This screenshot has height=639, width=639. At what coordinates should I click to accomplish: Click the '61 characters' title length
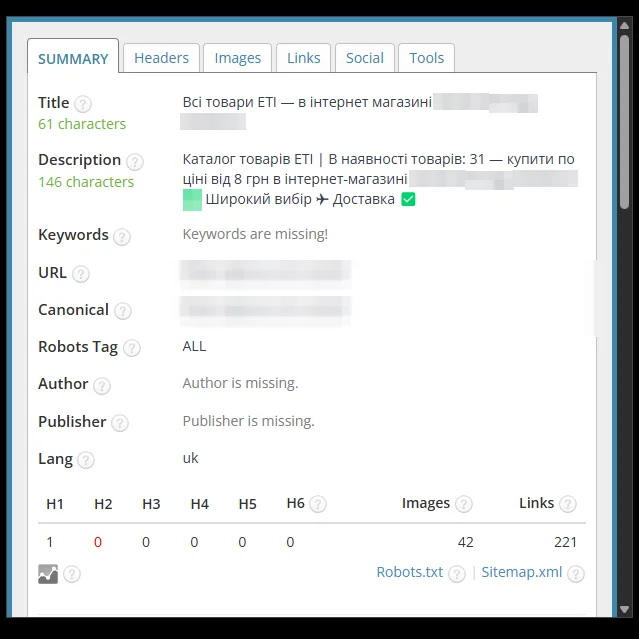pos(82,124)
